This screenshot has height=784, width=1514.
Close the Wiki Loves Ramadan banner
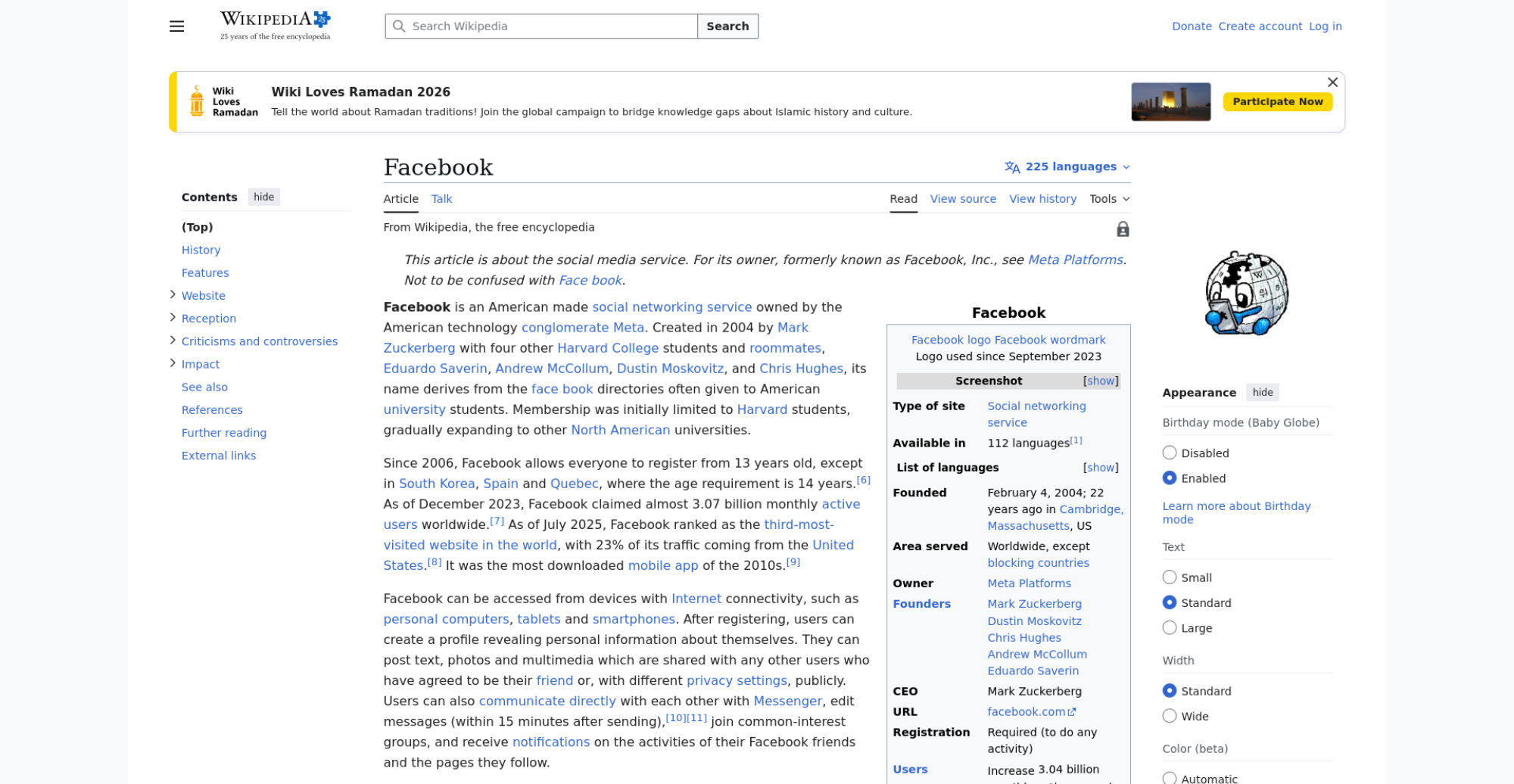coord(1332,82)
